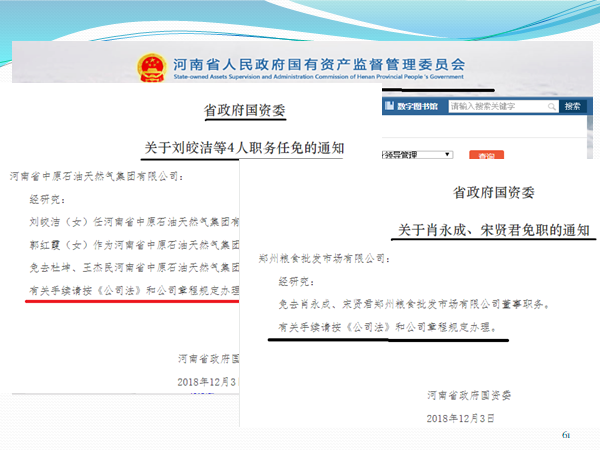Click the 省政府国资委 heading in left document
This screenshot has height=450, width=600.
pyautogui.click(x=245, y=110)
